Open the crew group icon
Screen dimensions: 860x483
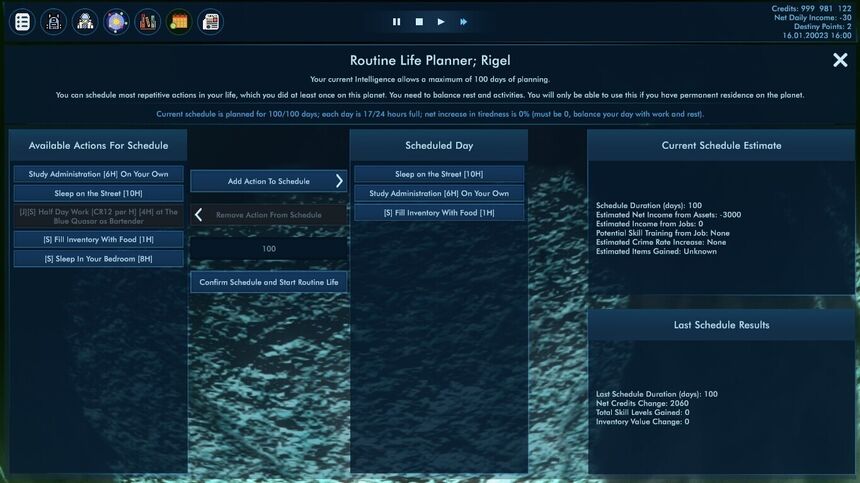click(x=84, y=22)
